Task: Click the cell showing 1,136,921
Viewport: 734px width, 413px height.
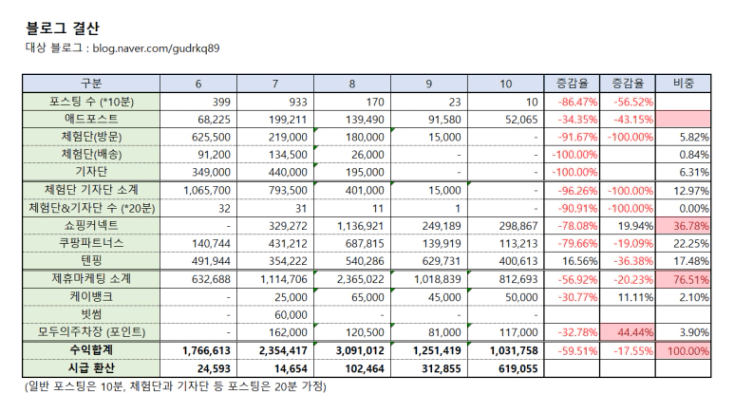Action: pos(352,225)
